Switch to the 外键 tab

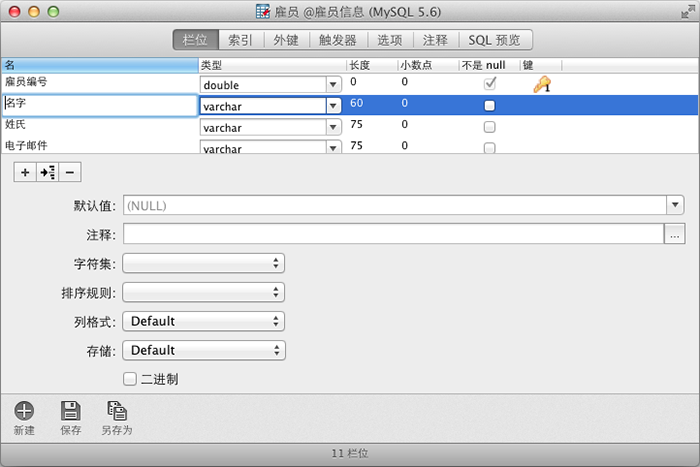tap(286, 40)
